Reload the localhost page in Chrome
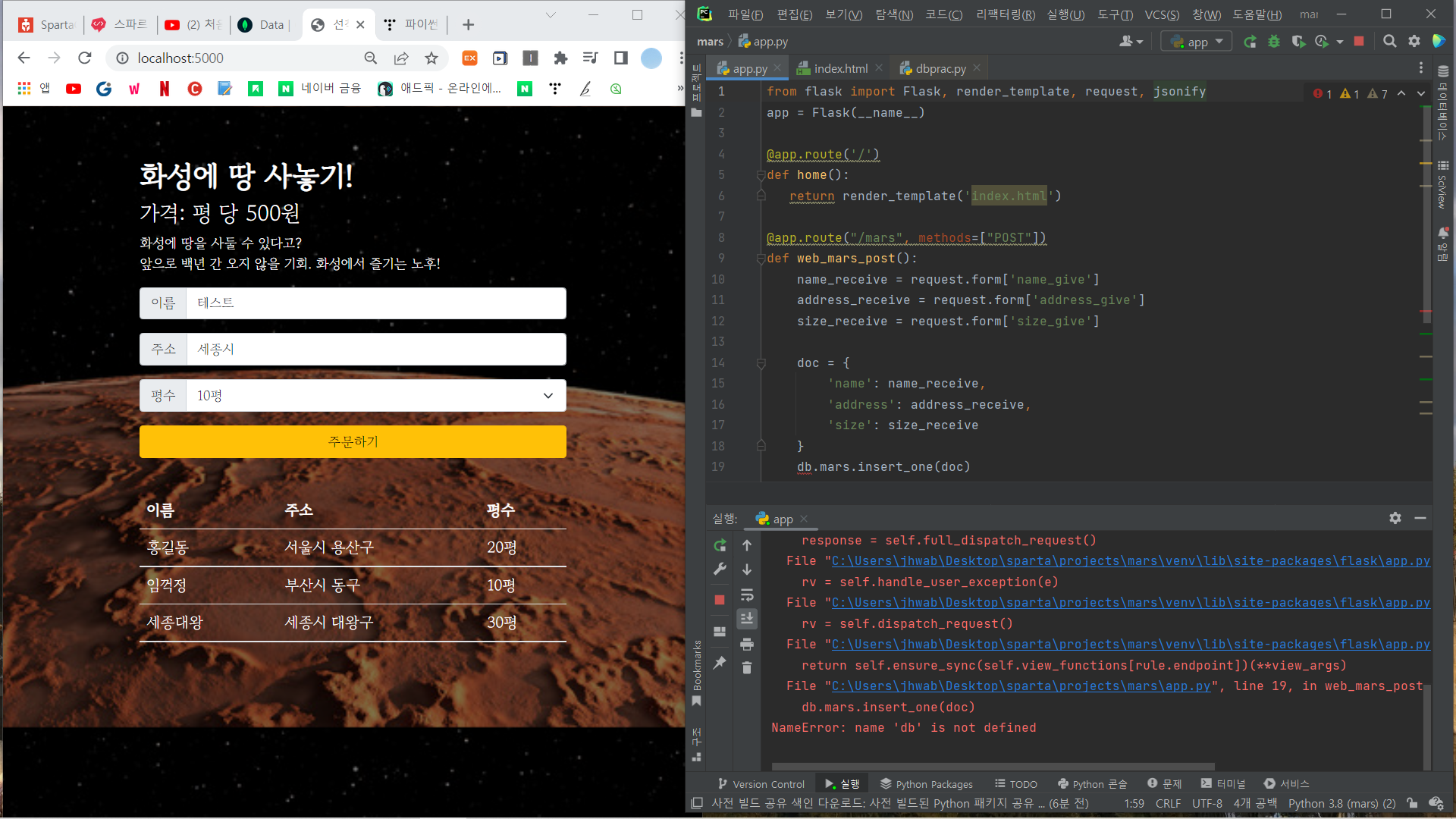This screenshot has width=1456, height=819. tap(85, 58)
